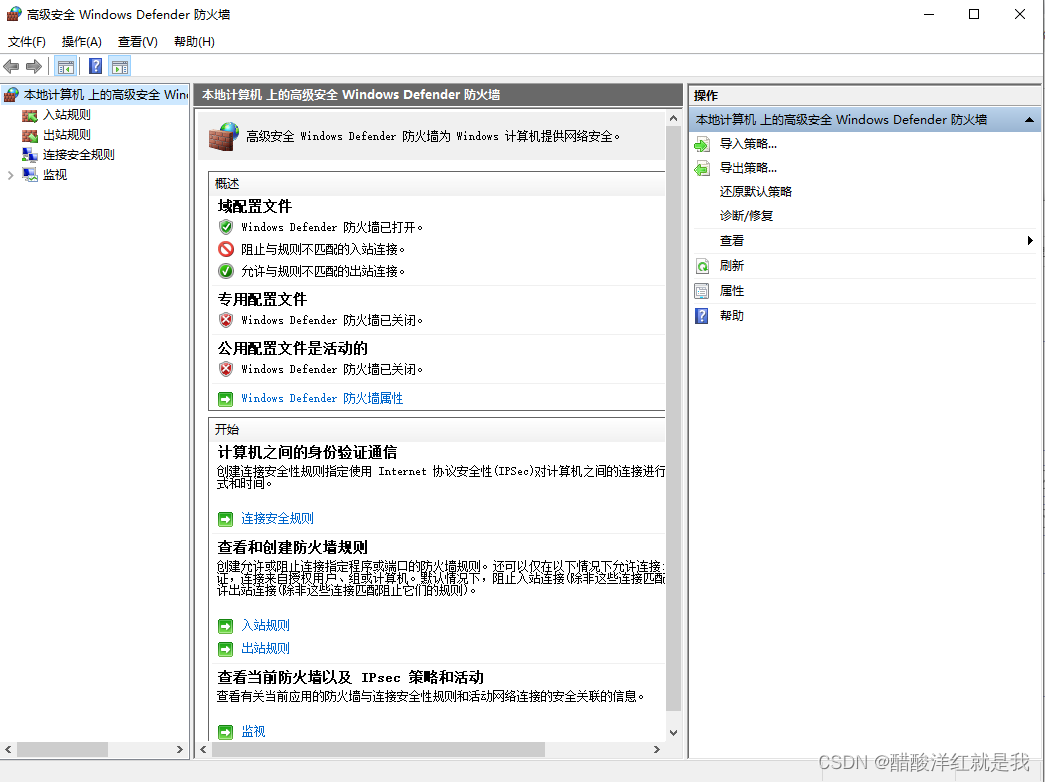Select 监视 in the left tree
This screenshot has height=782, width=1045.
[x=55, y=175]
